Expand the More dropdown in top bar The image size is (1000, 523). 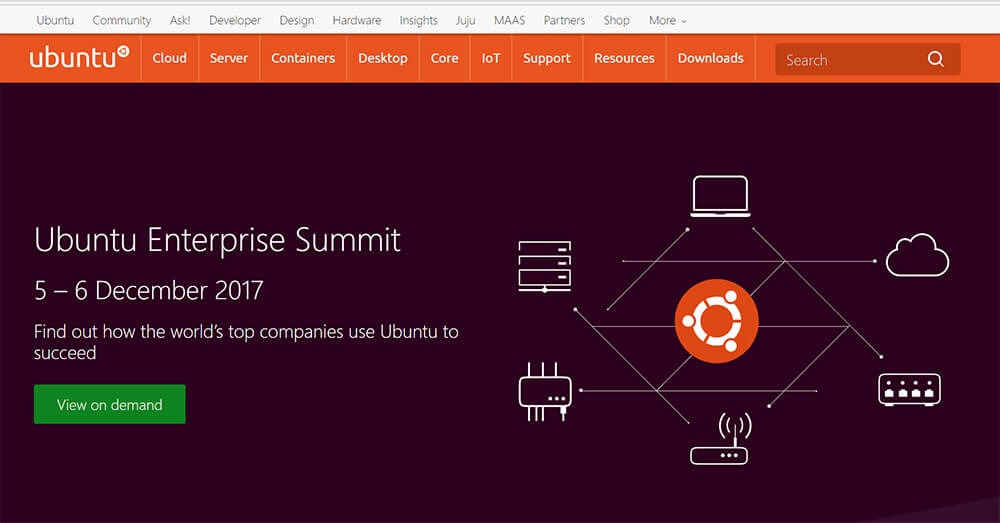[x=668, y=20]
